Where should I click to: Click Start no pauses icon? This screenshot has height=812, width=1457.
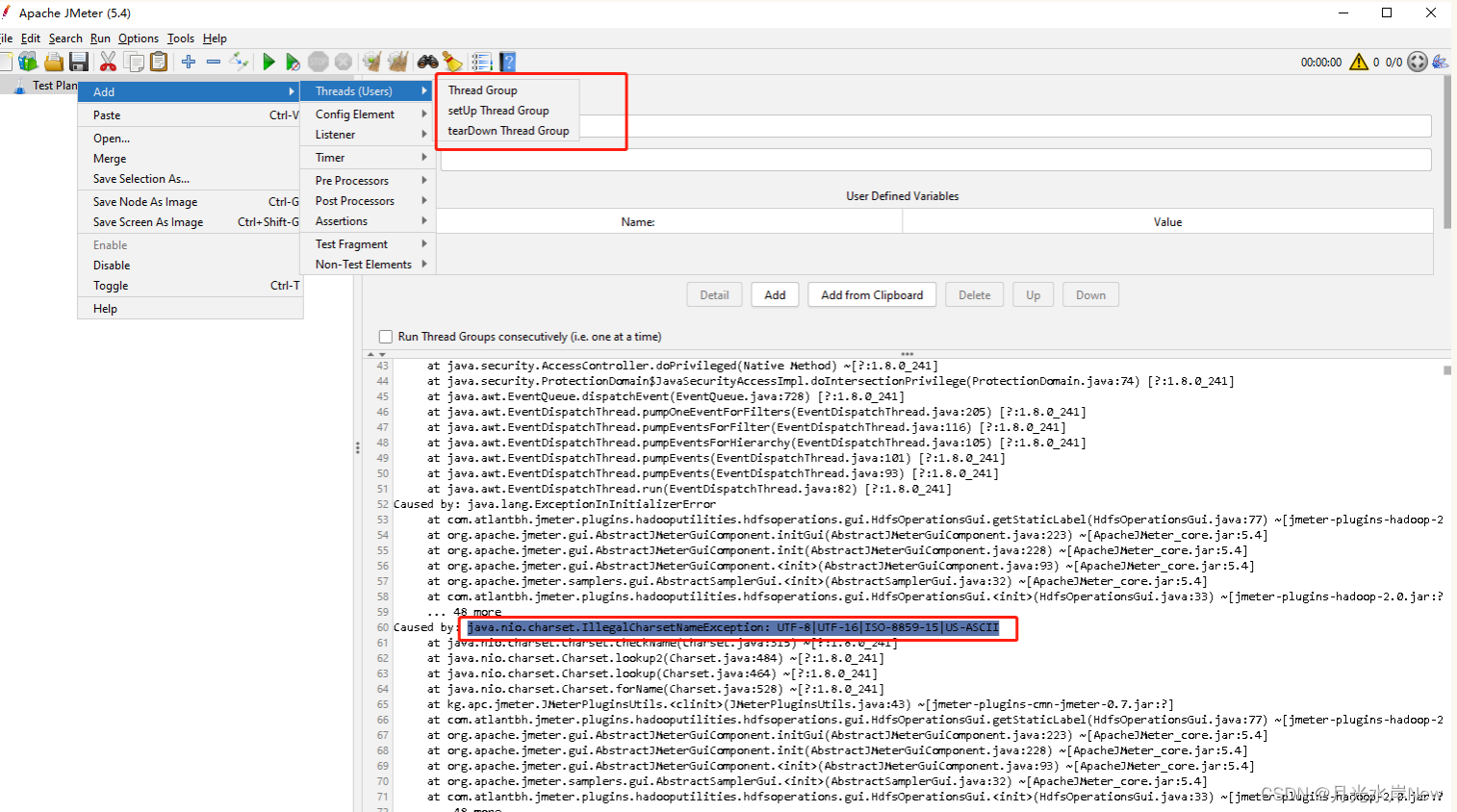[x=293, y=62]
